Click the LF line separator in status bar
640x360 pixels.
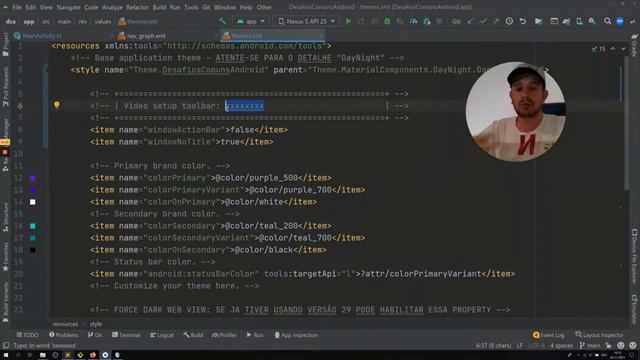520,345
